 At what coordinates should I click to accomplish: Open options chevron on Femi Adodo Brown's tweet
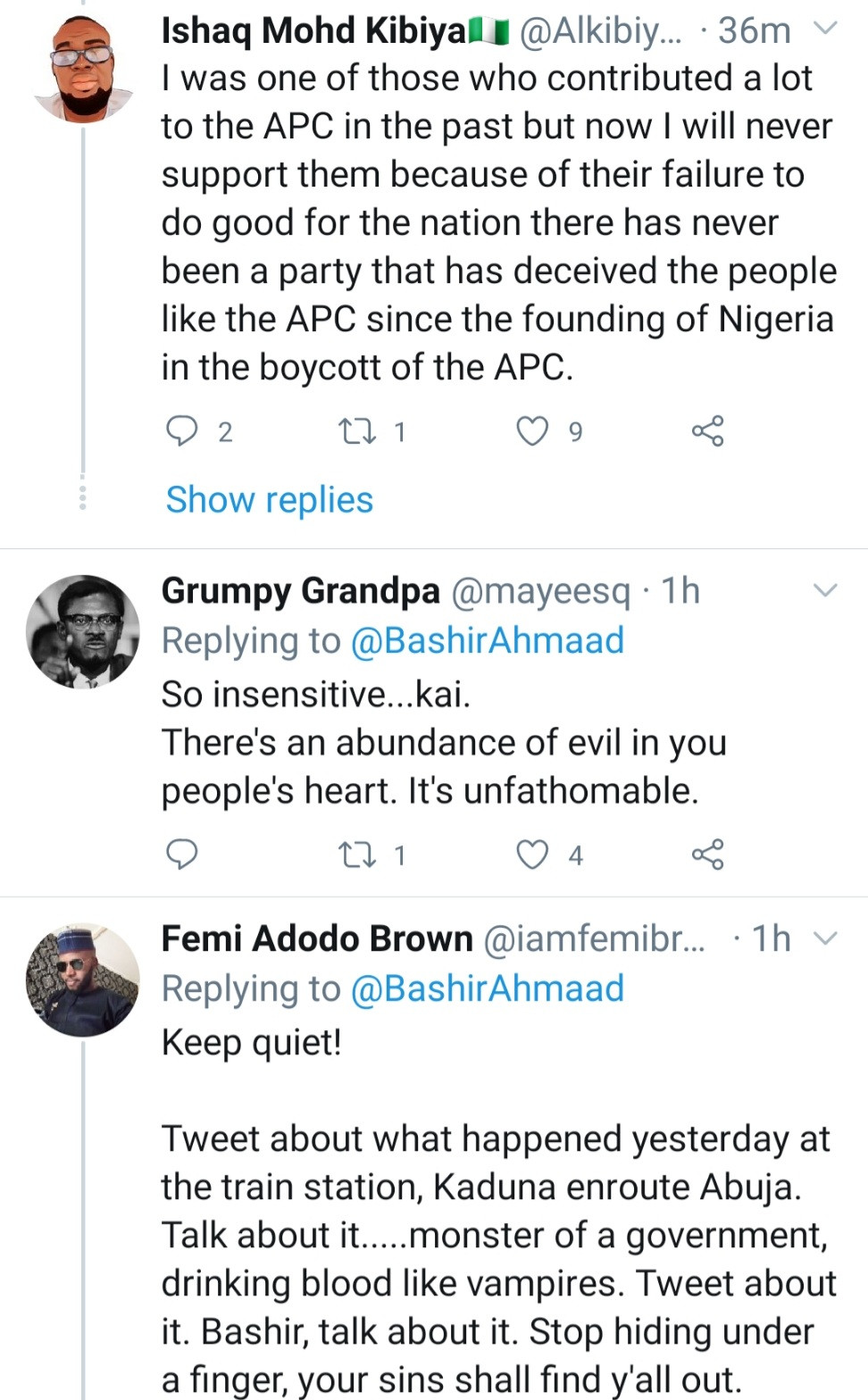pyautogui.click(x=826, y=937)
